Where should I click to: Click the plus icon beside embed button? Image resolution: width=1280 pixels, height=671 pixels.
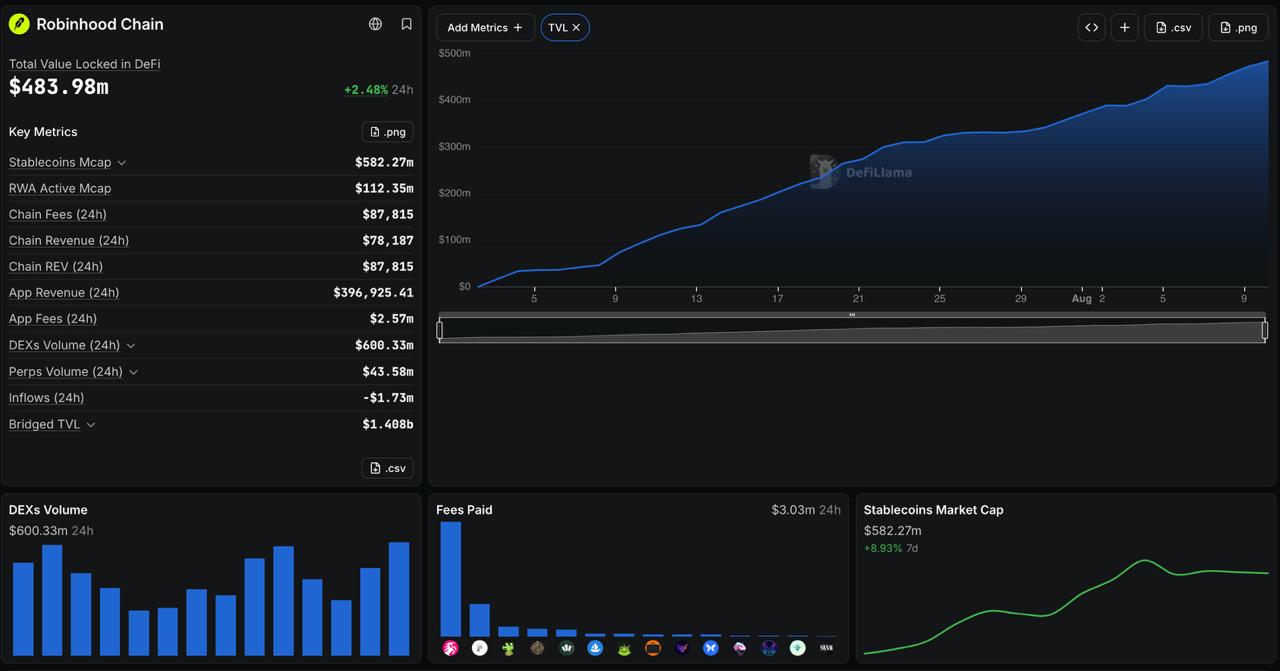(1125, 28)
